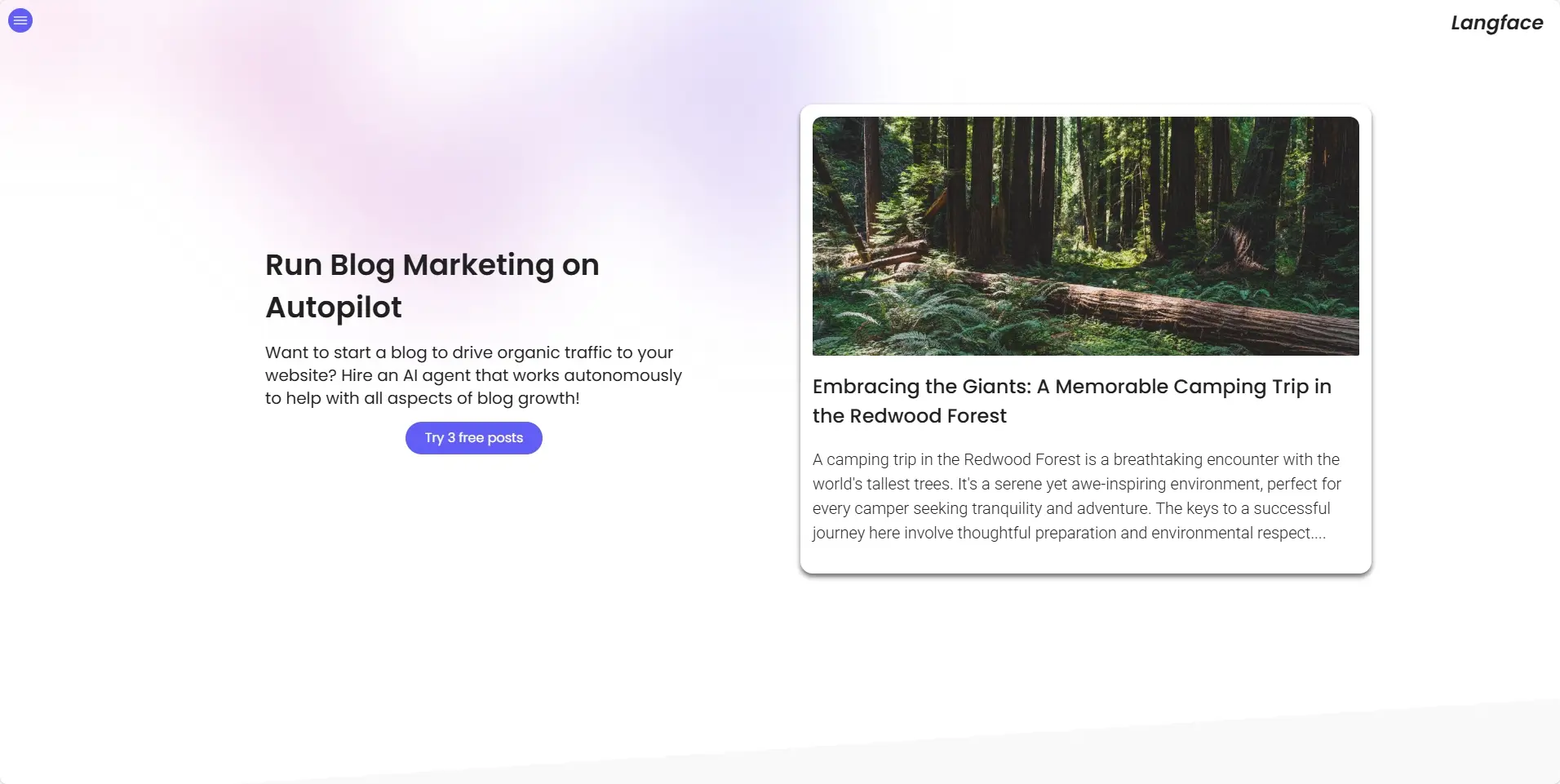Open the purple hamburger menu icon
1560x784 pixels.
pyautogui.click(x=20, y=20)
